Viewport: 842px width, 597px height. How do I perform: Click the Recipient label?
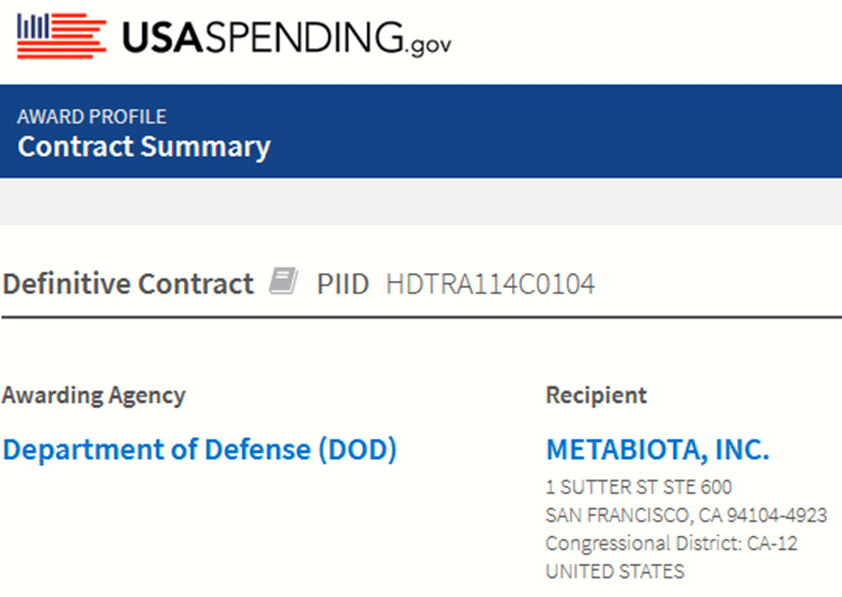click(597, 395)
